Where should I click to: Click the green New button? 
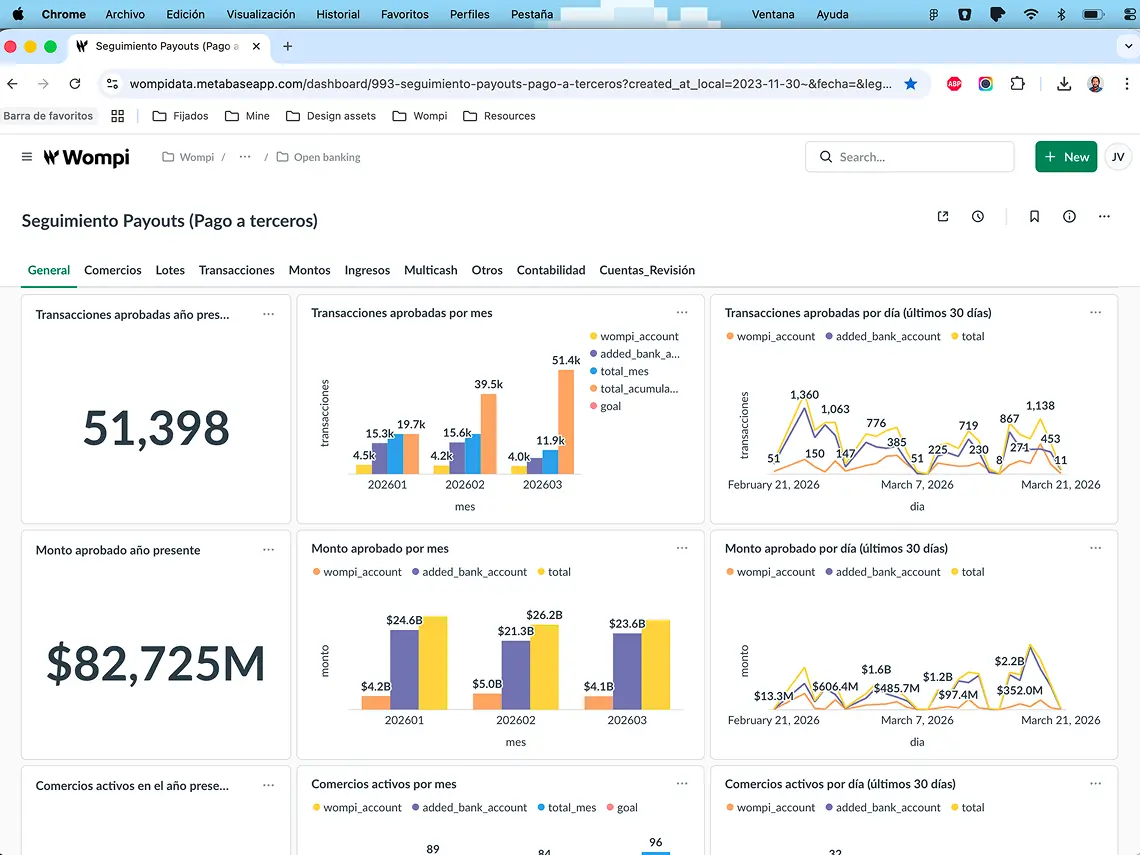tap(1066, 157)
